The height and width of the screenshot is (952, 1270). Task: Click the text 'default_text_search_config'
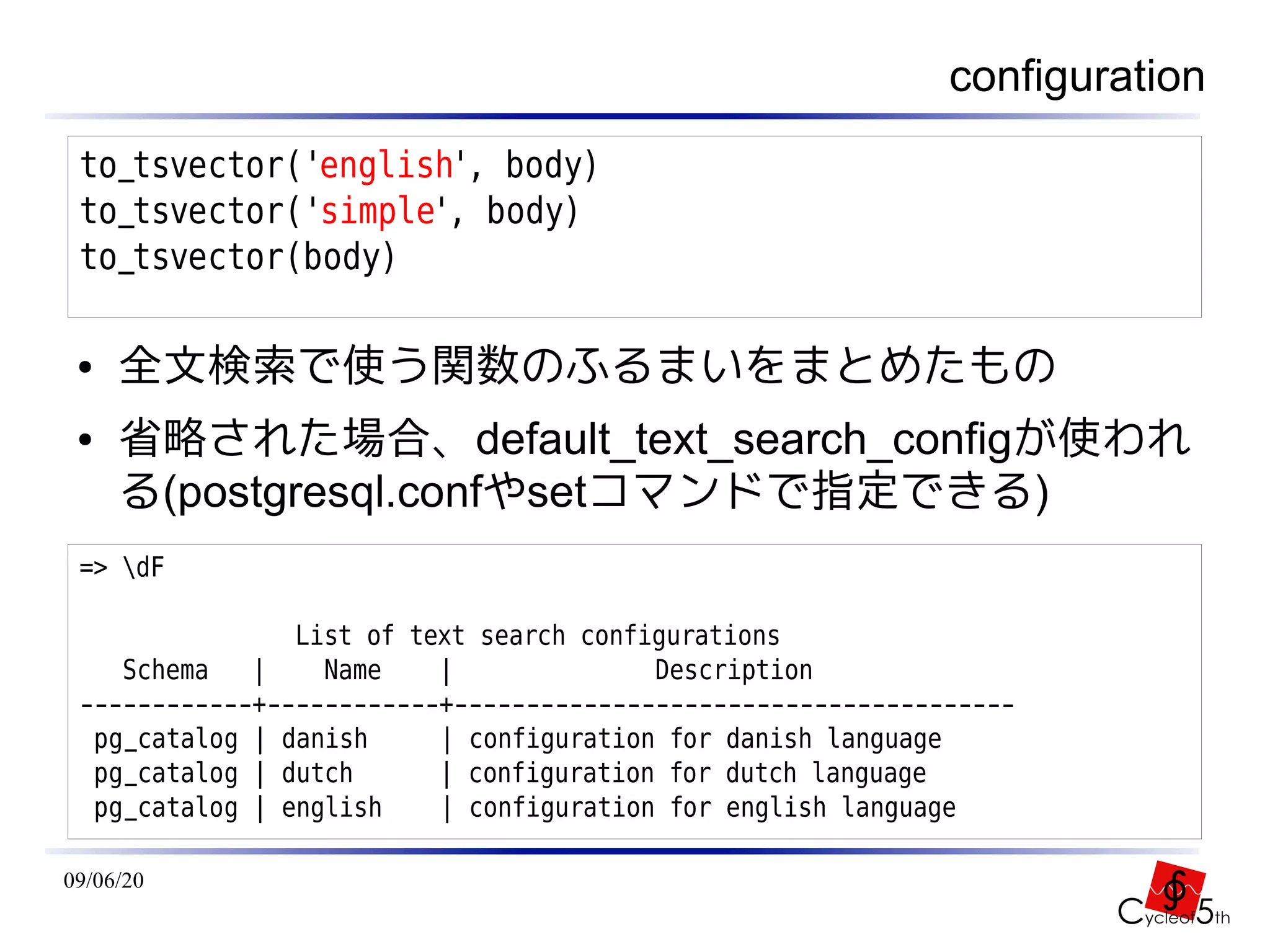tap(744, 440)
